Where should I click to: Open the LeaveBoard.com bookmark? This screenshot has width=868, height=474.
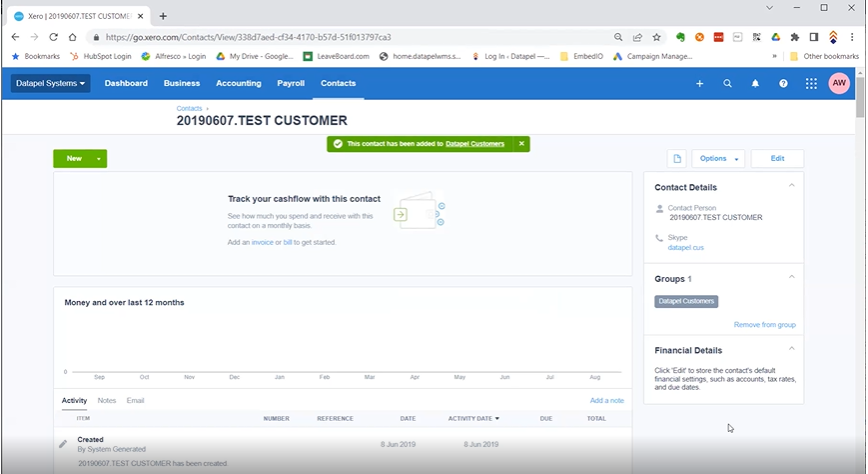[336, 56]
